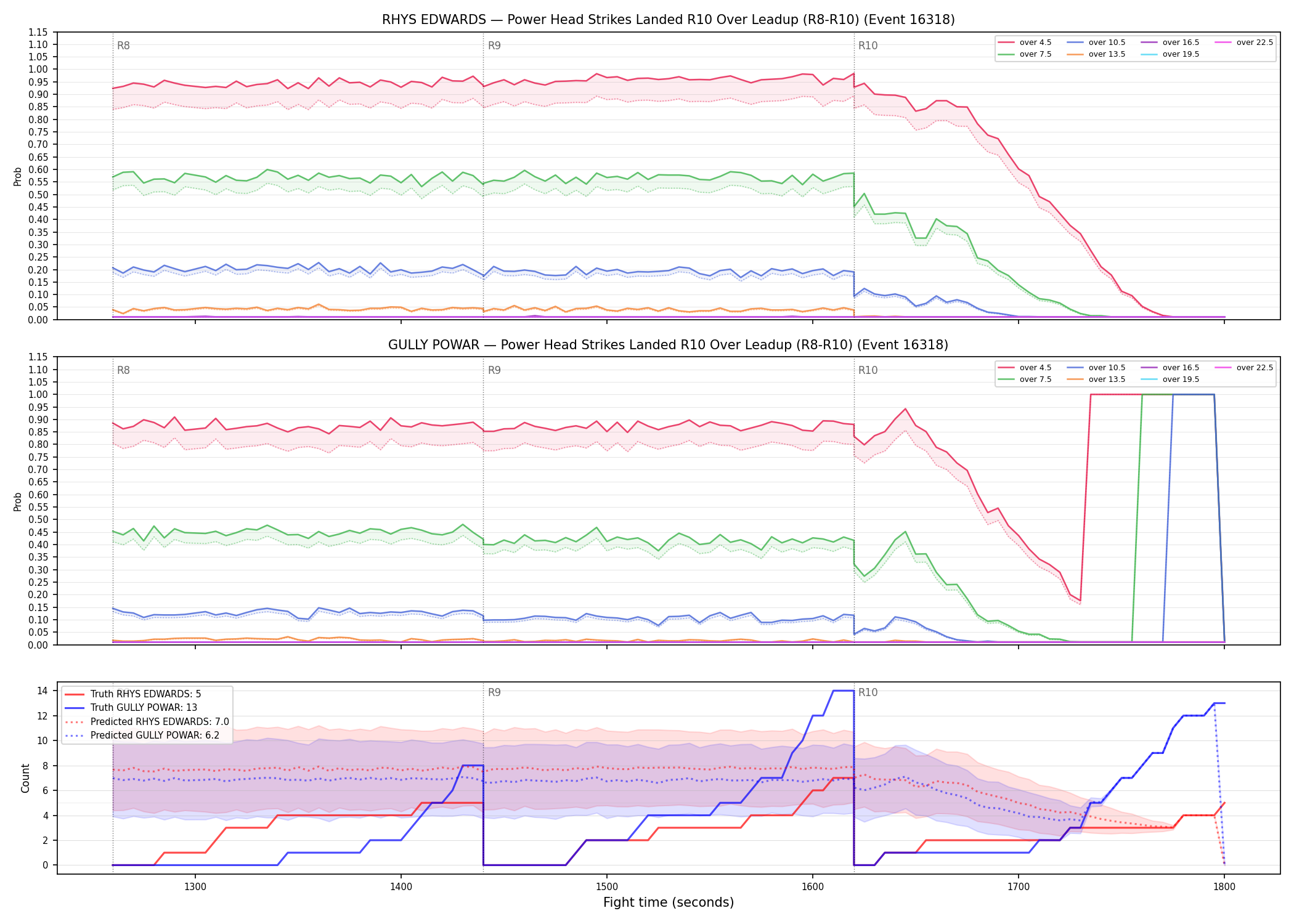1294x924 pixels.
Task: Click the 1400 x-axis tick label
Action: [401, 886]
